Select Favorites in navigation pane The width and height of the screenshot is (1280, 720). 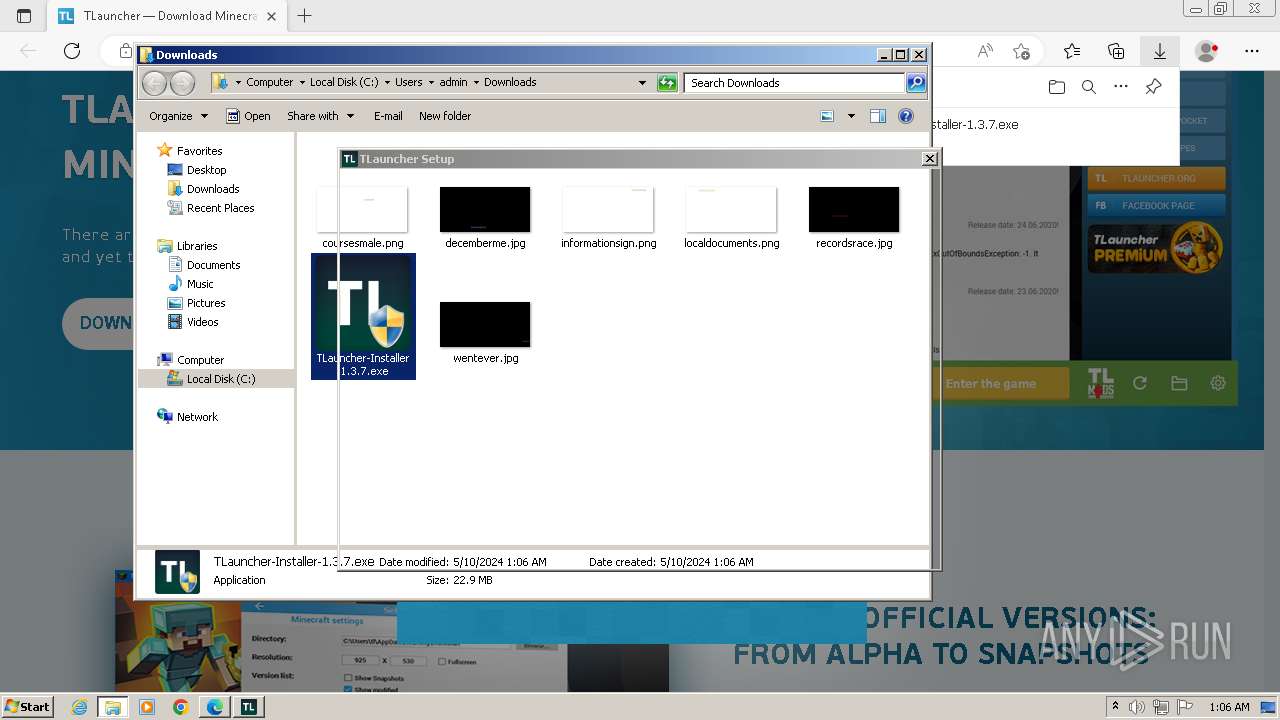[199, 151]
